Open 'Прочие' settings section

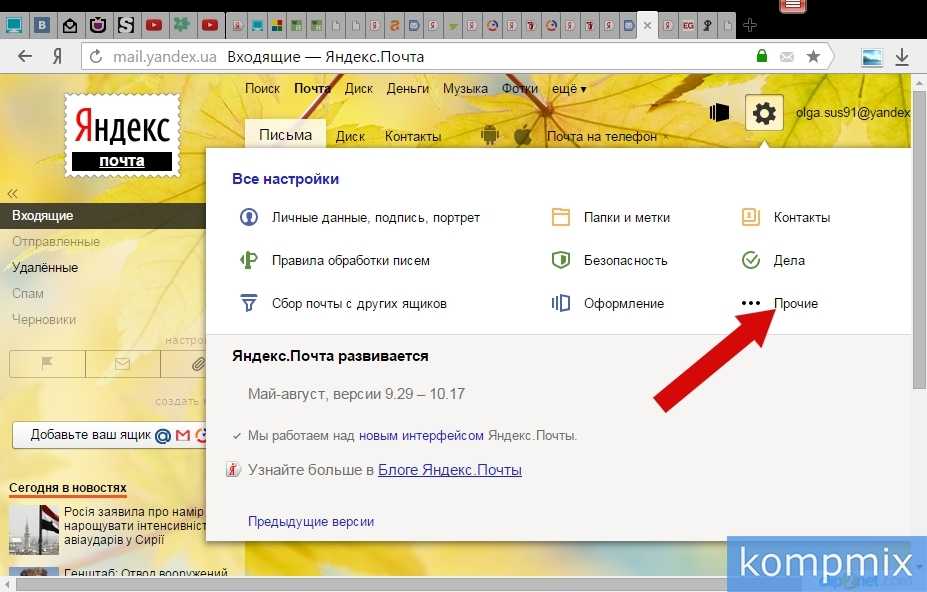(x=795, y=303)
